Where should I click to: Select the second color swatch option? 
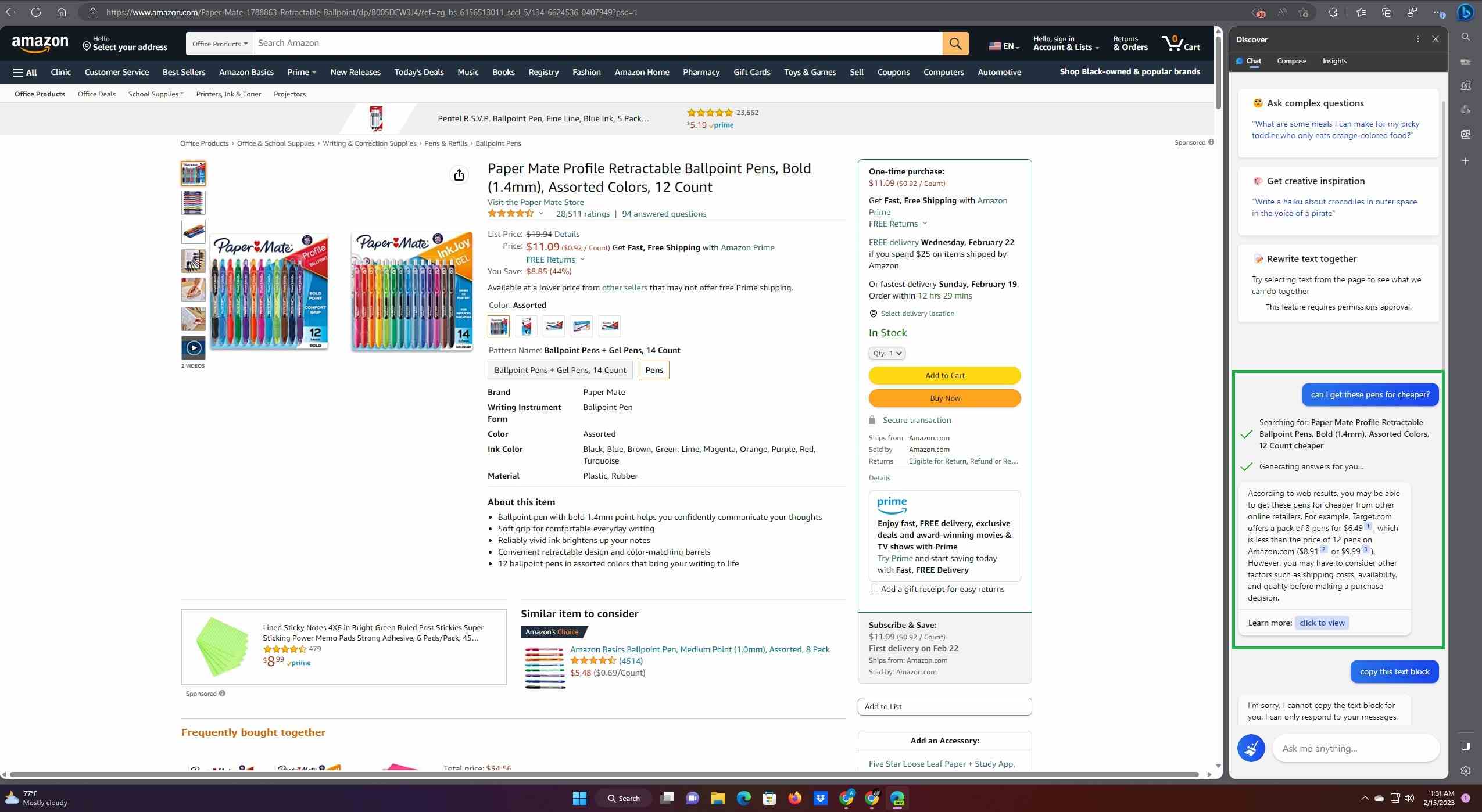526,326
